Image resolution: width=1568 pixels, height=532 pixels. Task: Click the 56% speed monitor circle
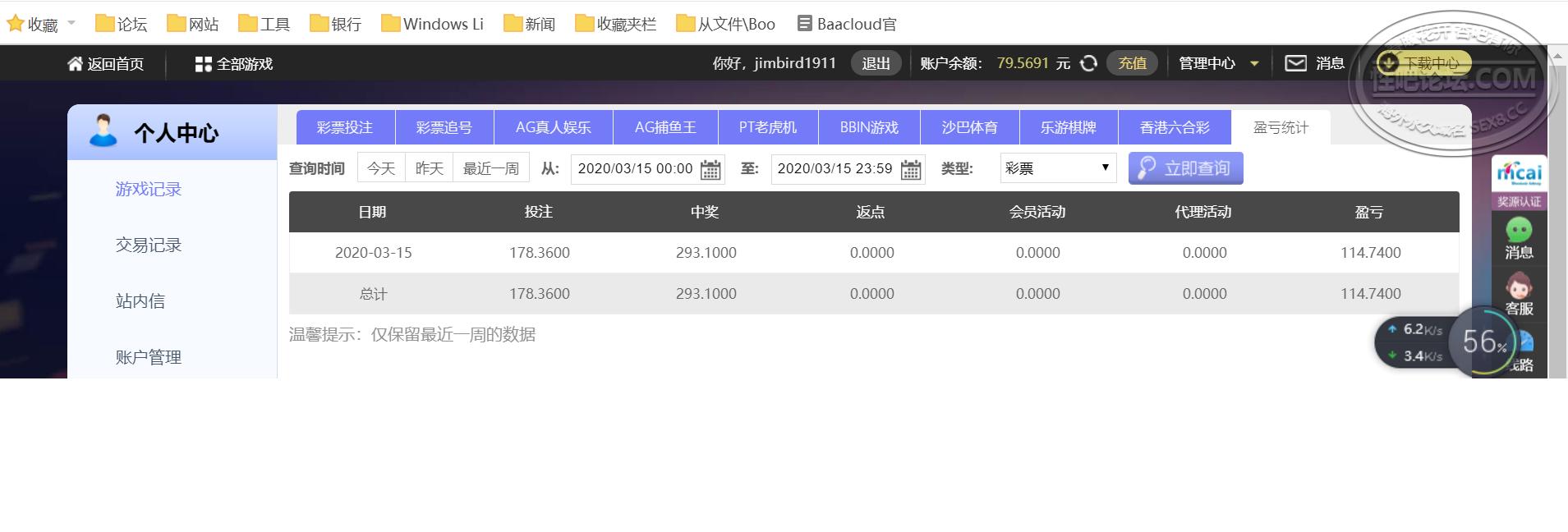point(1483,342)
